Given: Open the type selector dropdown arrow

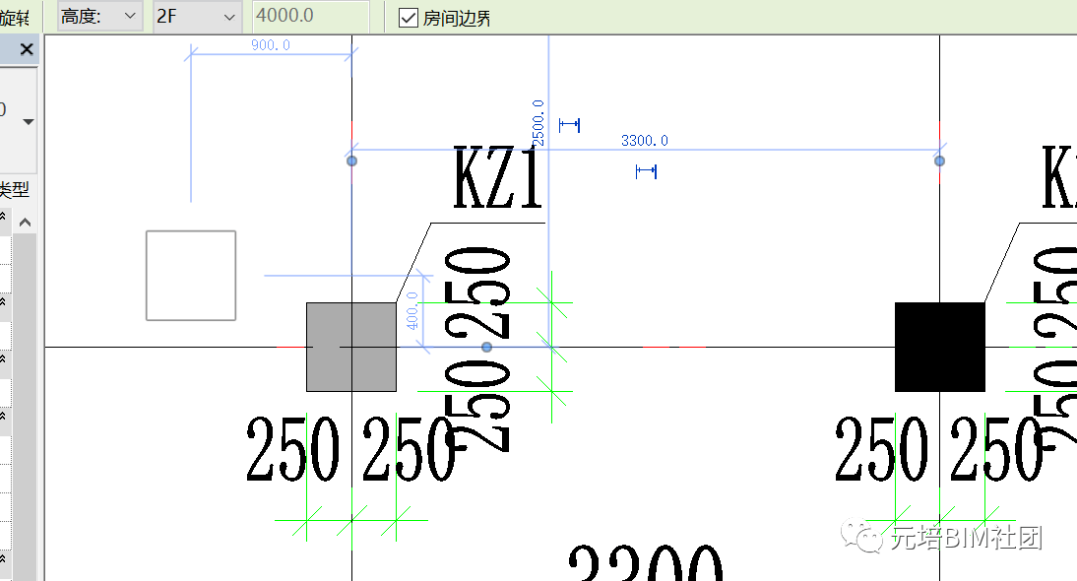Looking at the screenshot, I should (x=28, y=122).
